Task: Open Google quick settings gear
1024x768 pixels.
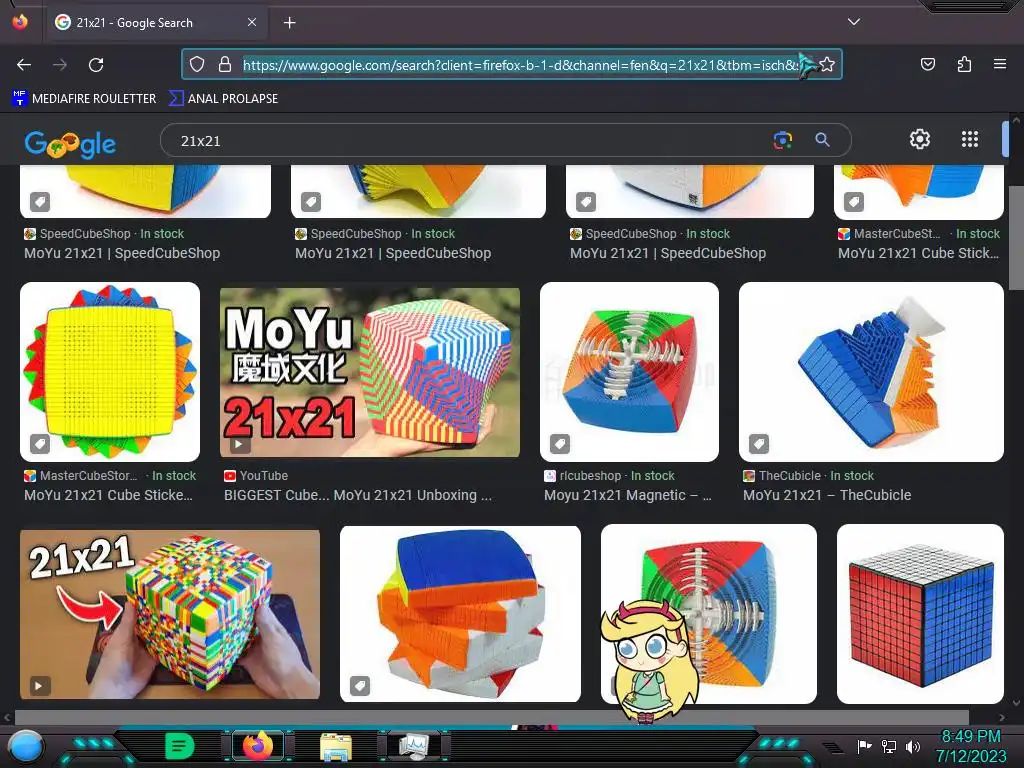Action: [x=920, y=139]
